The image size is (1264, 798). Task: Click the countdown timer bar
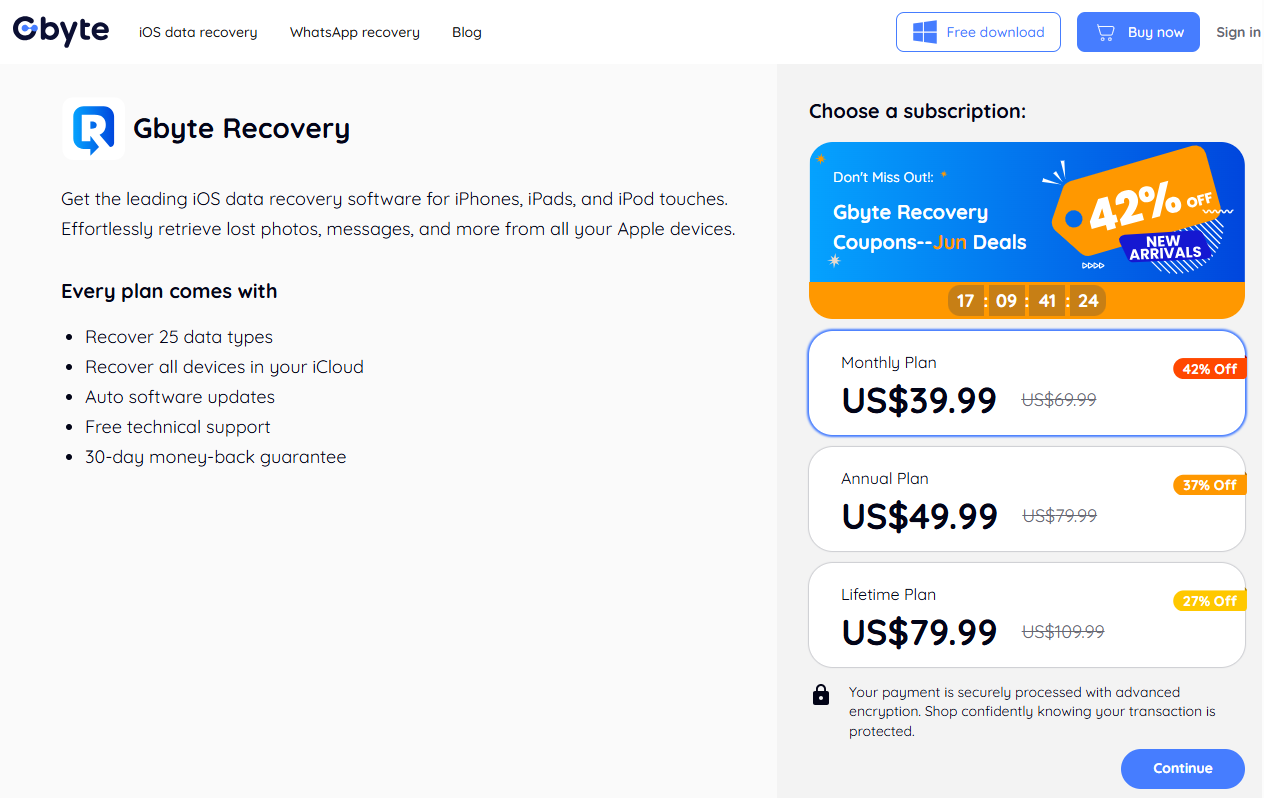tap(1027, 300)
